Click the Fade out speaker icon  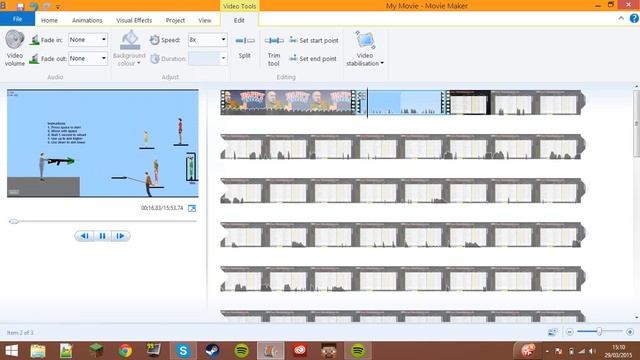pos(34,59)
